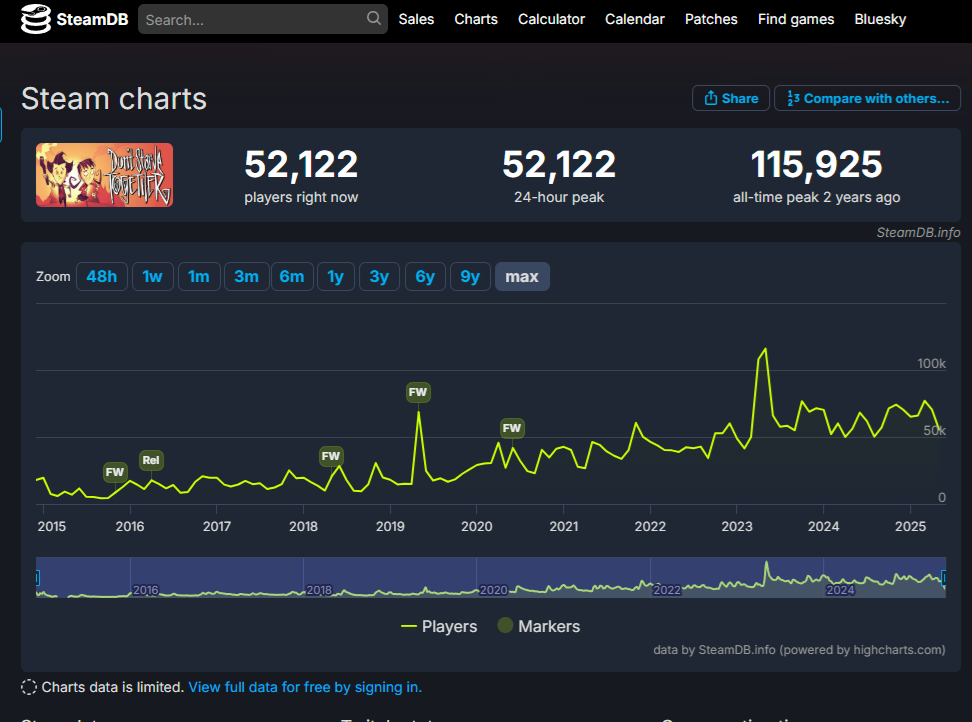
Task: Click the FW marker near 2020
Action: click(512, 428)
